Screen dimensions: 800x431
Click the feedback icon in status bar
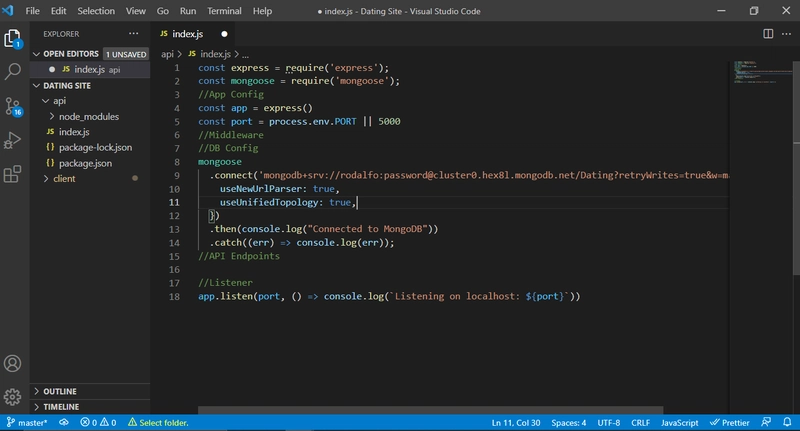coord(766,422)
